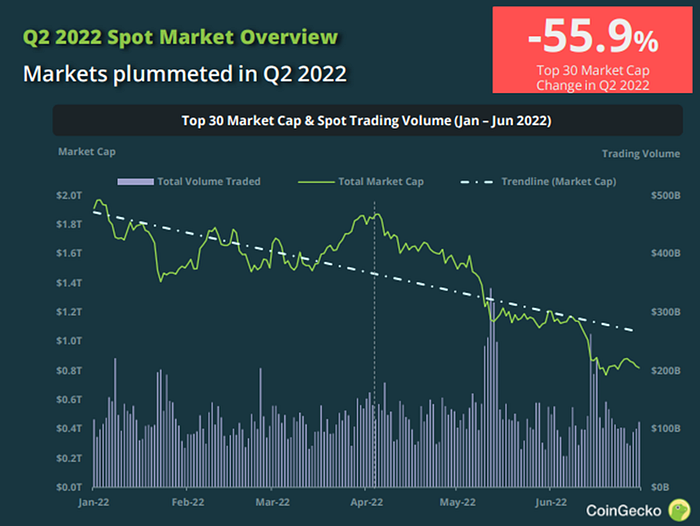Select the Jan-22 x-axis label
Viewport: 700px width, 526px height.
coord(94,502)
